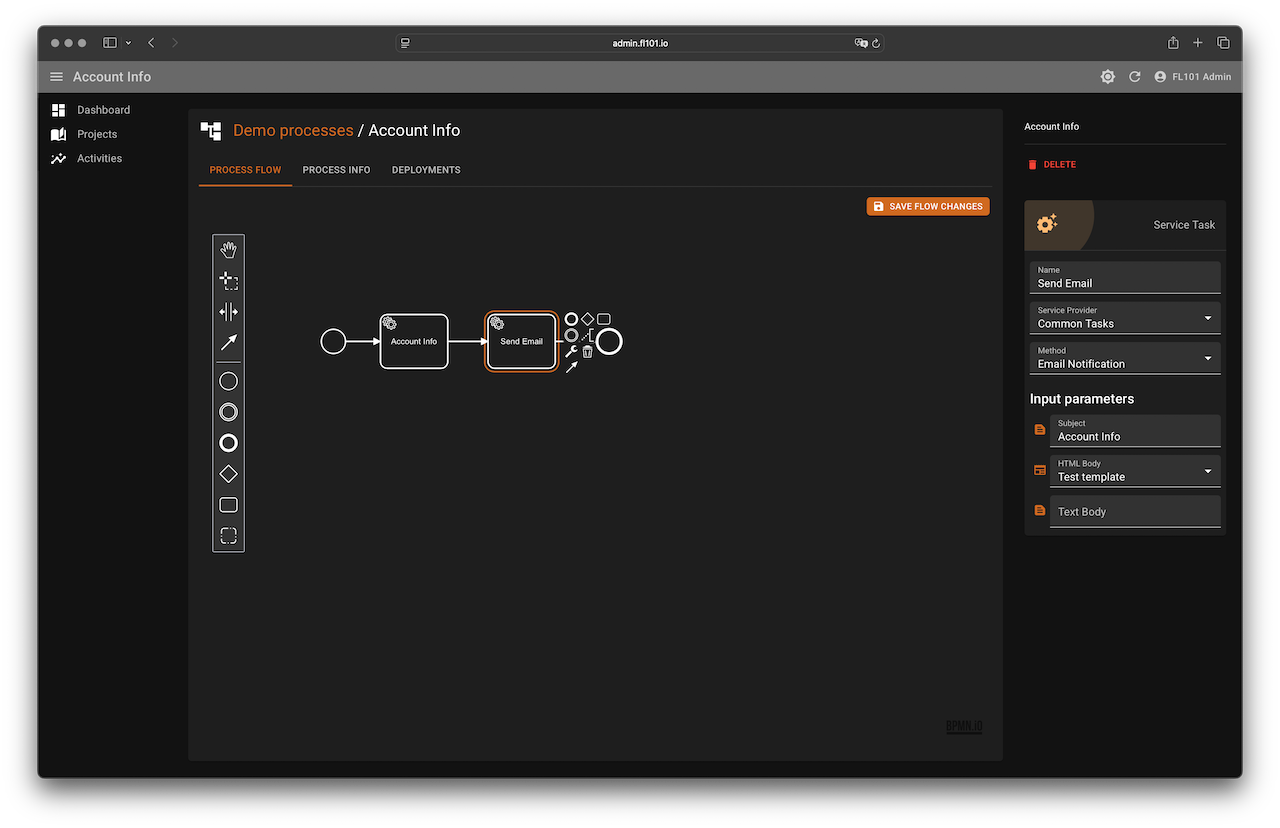Open the Deployments tab
The width and height of the screenshot is (1280, 828).
[x=426, y=170]
